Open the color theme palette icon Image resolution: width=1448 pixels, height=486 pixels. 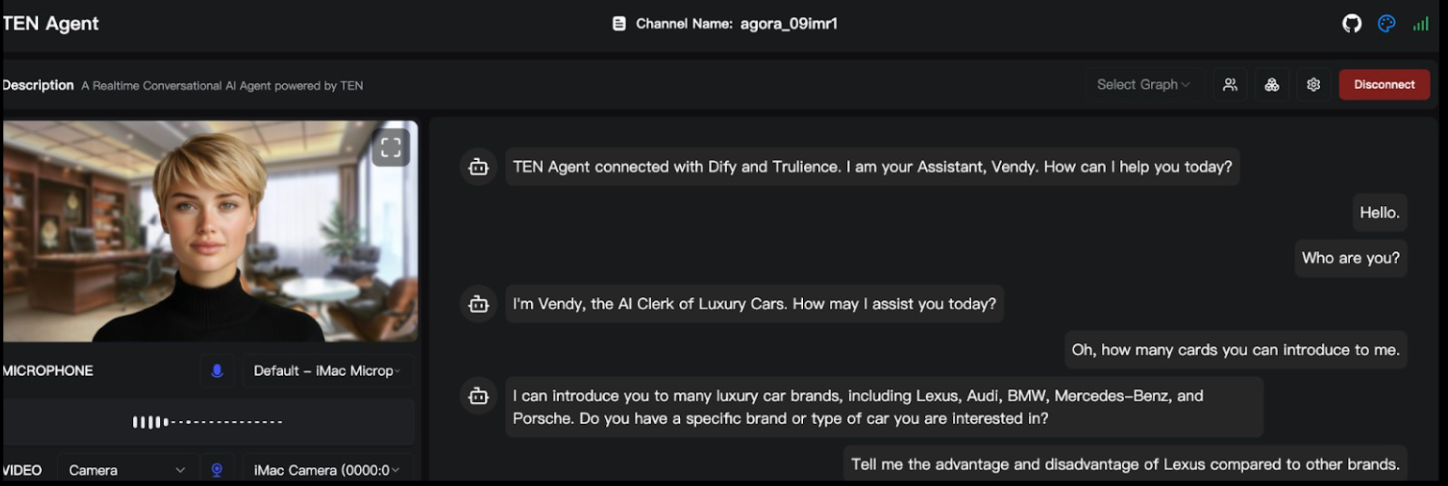[1386, 24]
